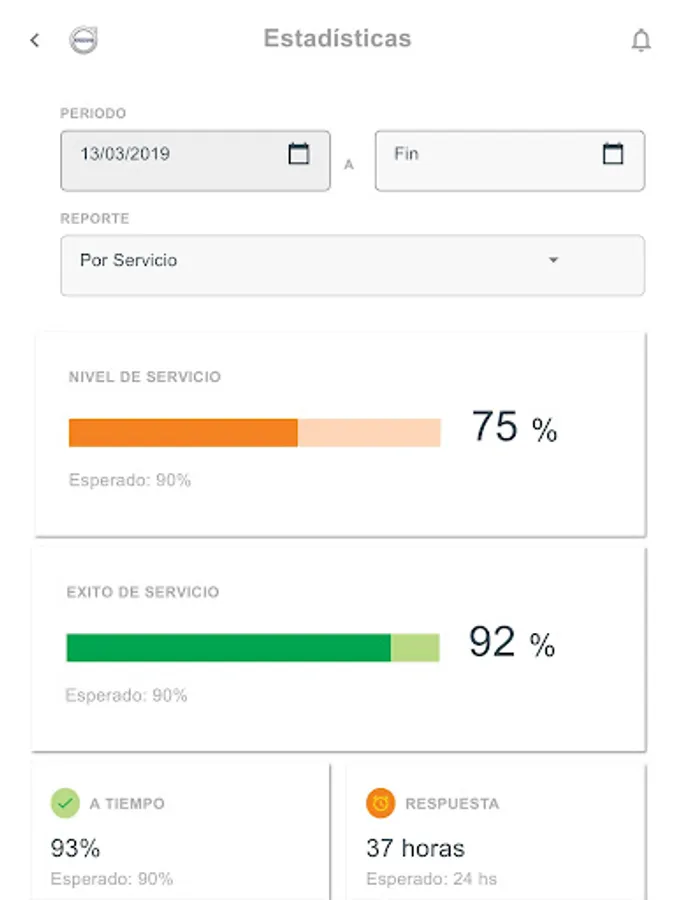The image size is (675, 900).
Task: Open the Reporte selection box
Action: [x=352, y=265]
